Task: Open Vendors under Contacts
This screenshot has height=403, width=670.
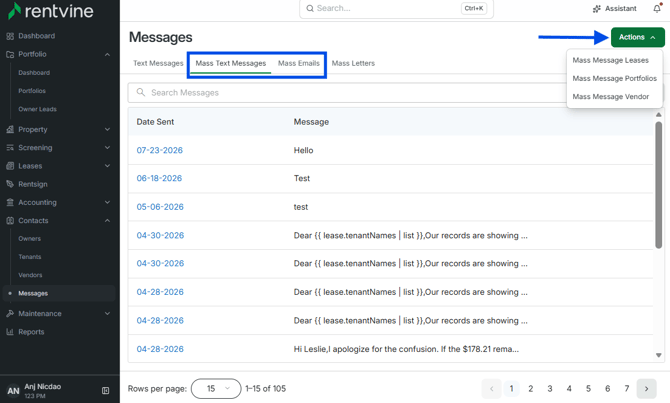Action: click(x=30, y=275)
